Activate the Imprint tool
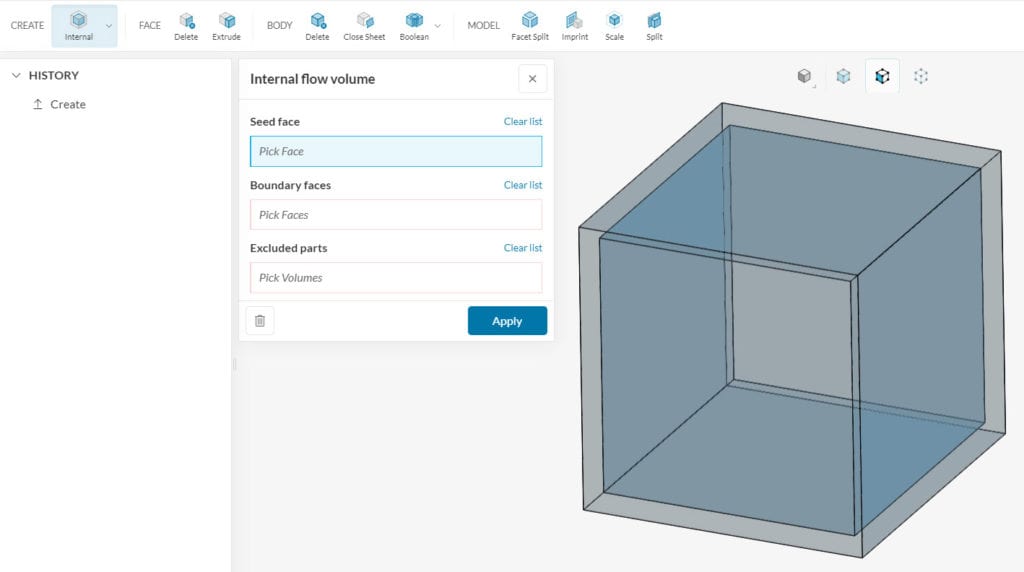The width and height of the screenshot is (1024, 572). tap(574, 25)
